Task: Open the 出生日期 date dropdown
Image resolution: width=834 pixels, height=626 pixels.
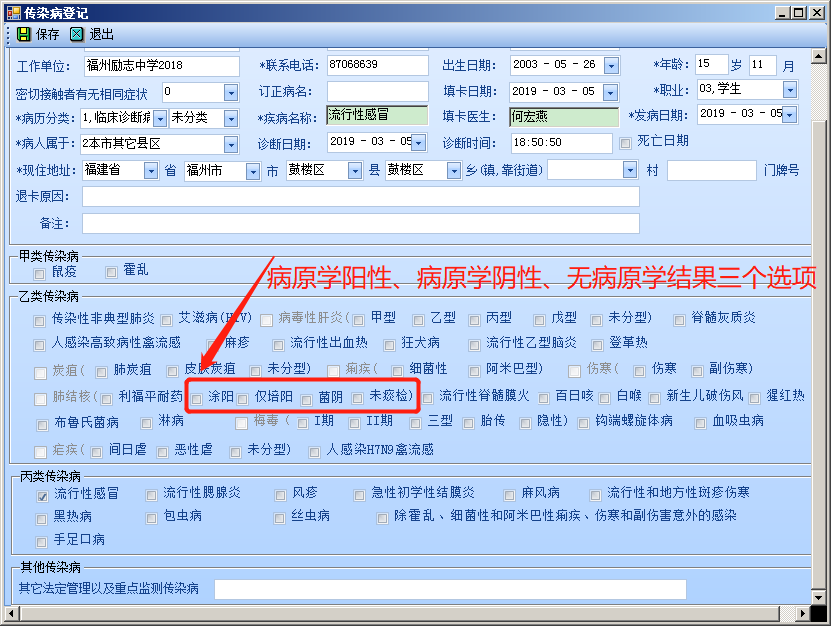Action: point(611,66)
